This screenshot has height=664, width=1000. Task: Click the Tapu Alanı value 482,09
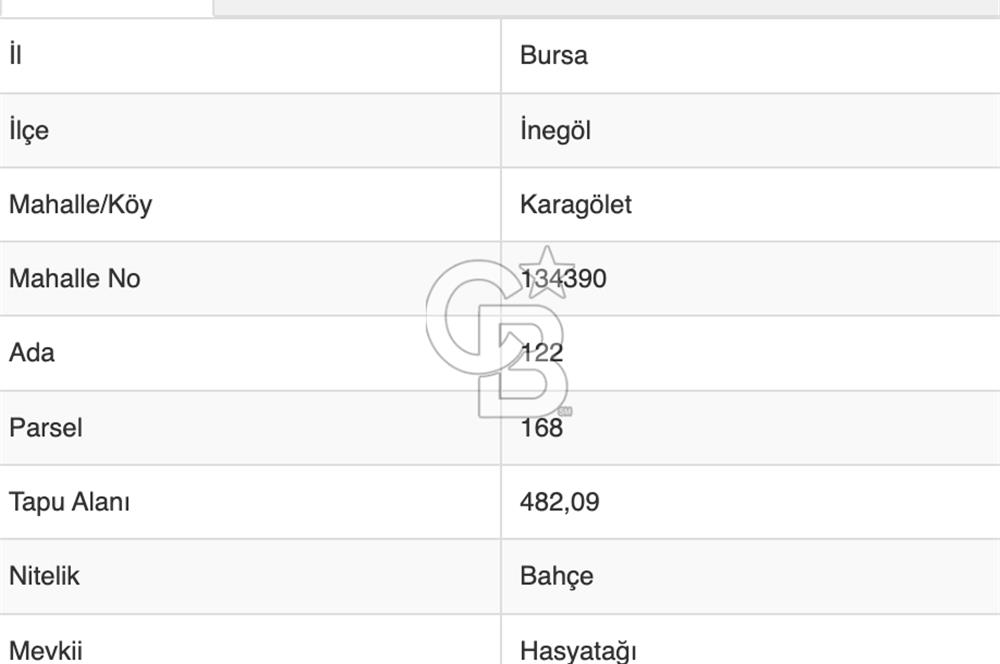click(560, 502)
